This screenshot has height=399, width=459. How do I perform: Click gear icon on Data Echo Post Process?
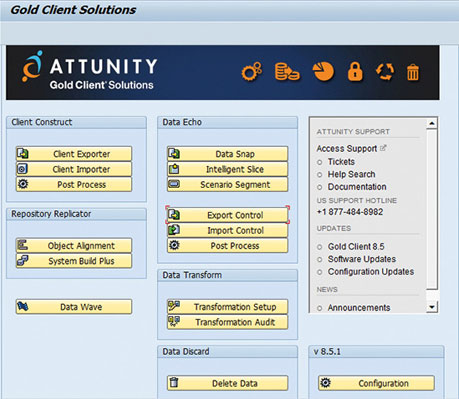coord(174,245)
